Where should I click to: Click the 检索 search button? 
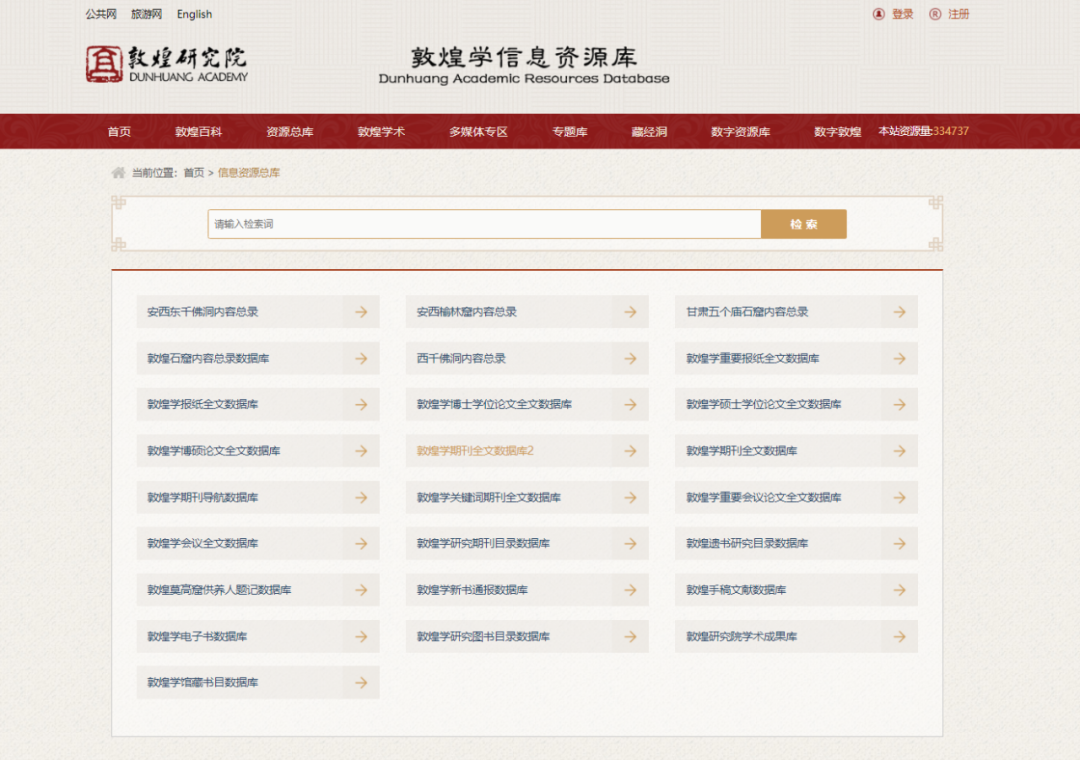pyautogui.click(x=804, y=224)
